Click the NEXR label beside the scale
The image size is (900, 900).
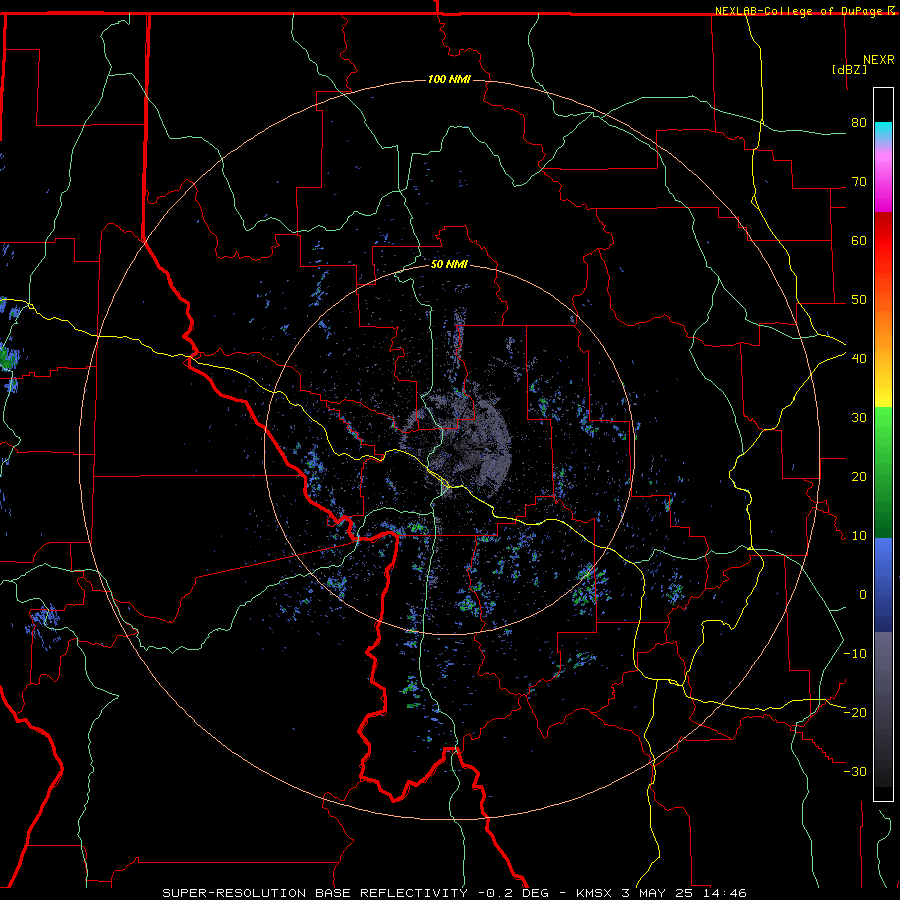pos(878,60)
